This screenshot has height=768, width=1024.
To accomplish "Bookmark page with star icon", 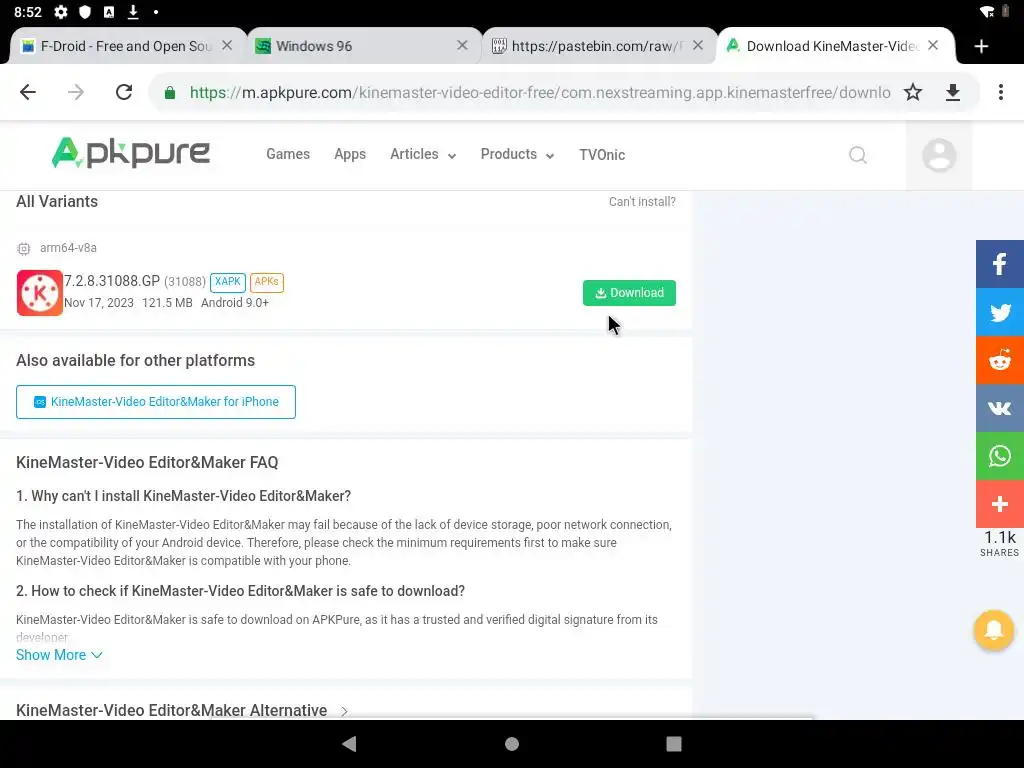I will coord(913,92).
